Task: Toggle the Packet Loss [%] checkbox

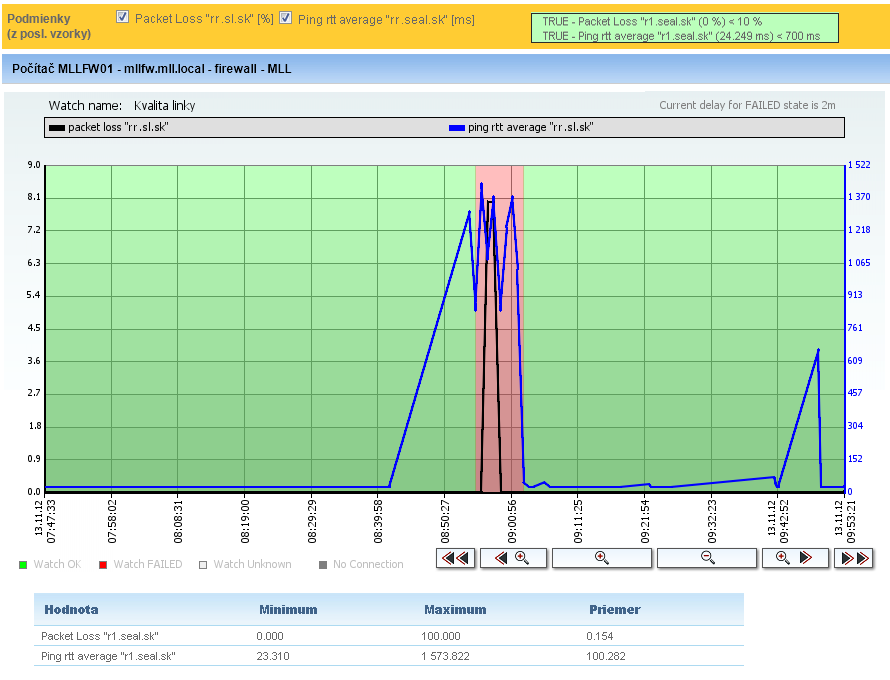Action: coord(122,17)
